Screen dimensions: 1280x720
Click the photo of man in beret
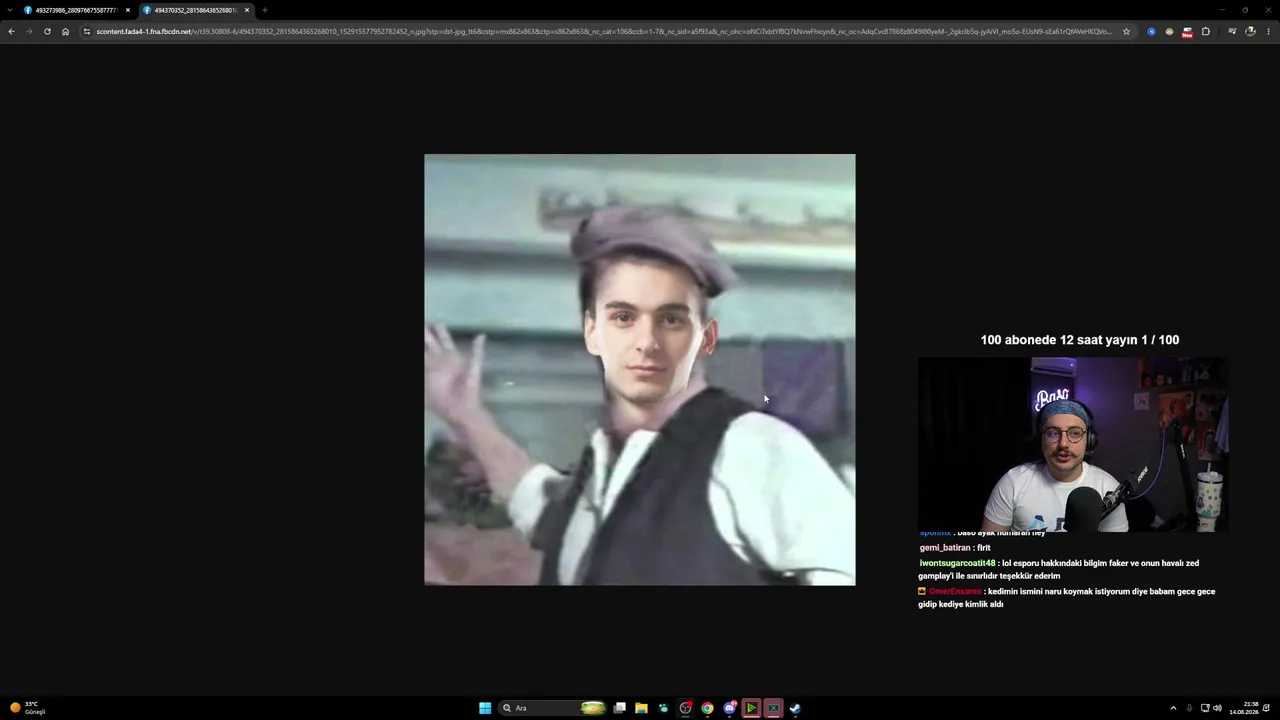click(x=640, y=369)
